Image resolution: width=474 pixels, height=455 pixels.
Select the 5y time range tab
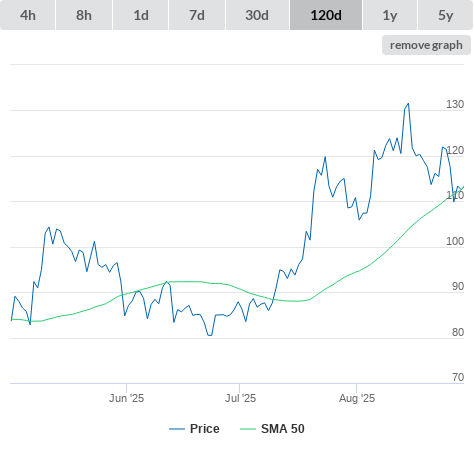[445, 15]
